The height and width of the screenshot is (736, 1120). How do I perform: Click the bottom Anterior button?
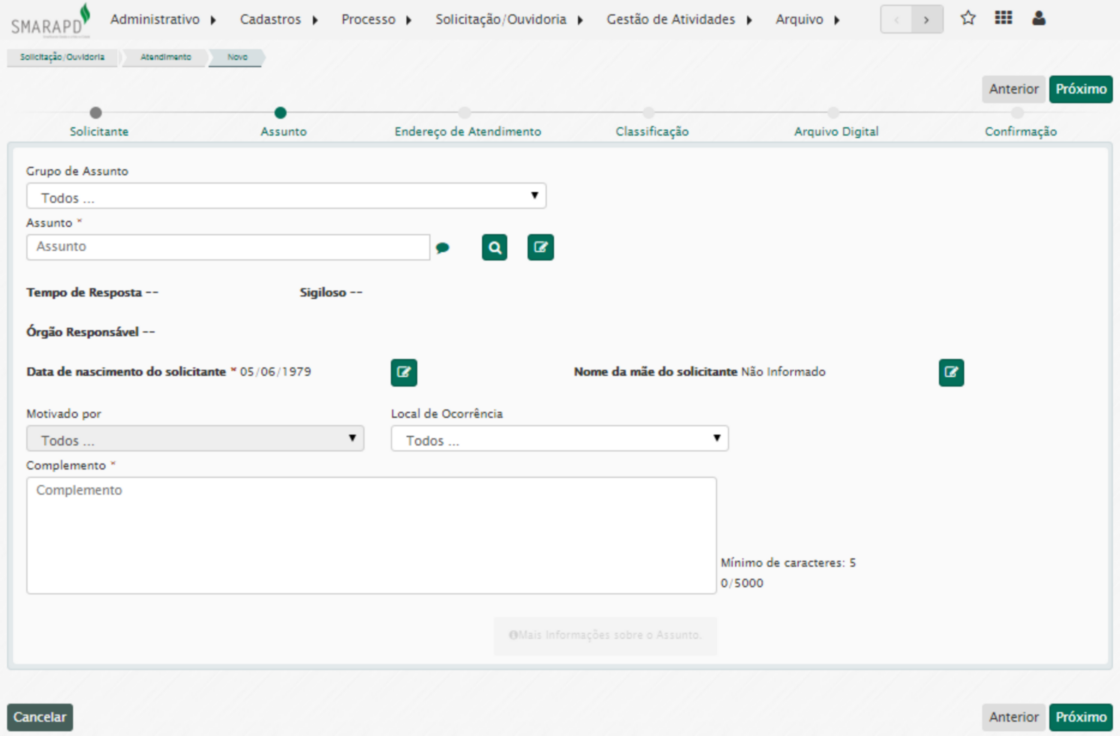coord(1014,717)
